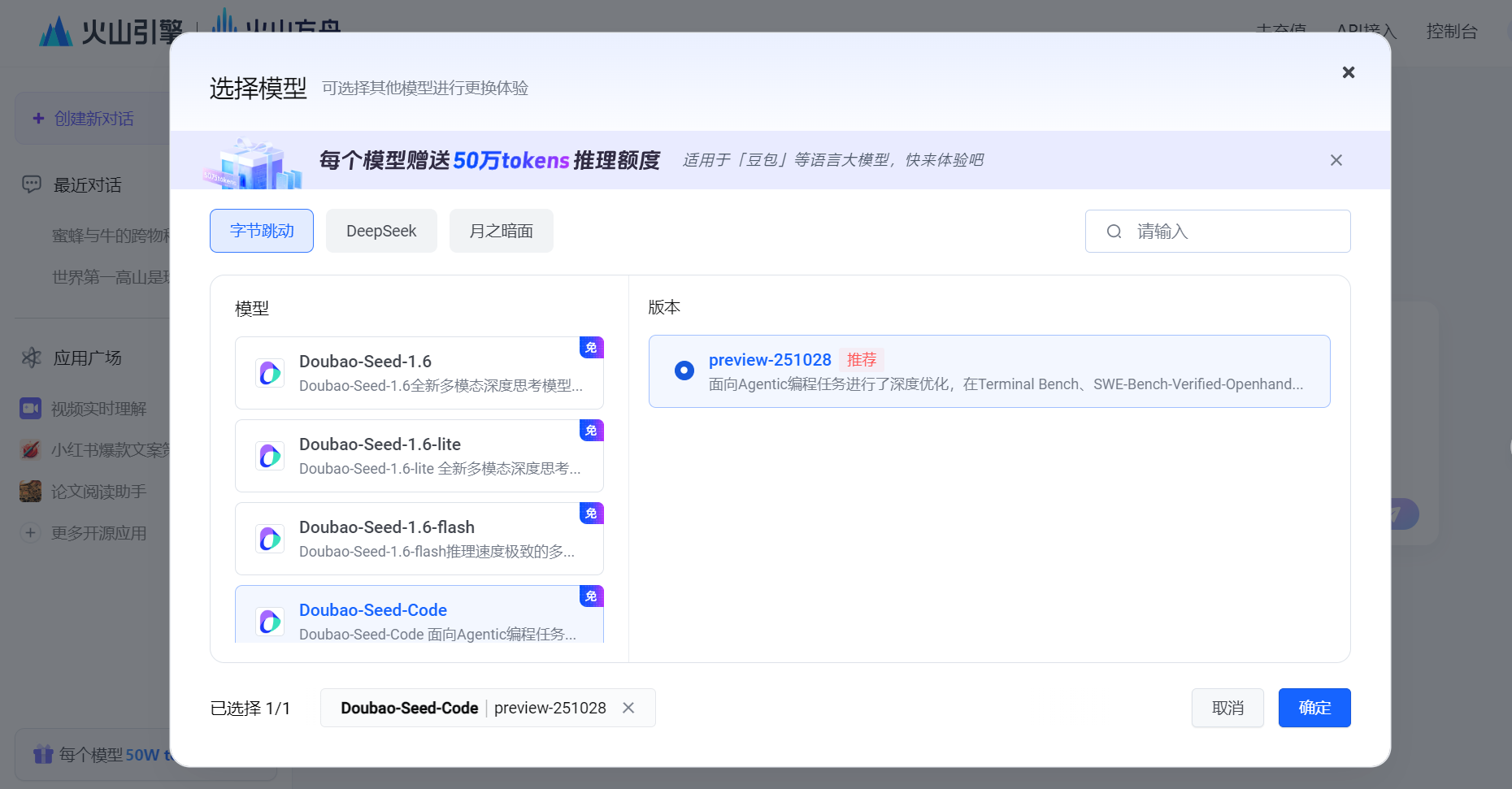Dismiss the 50万tokens promotion banner

(x=1336, y=160)
